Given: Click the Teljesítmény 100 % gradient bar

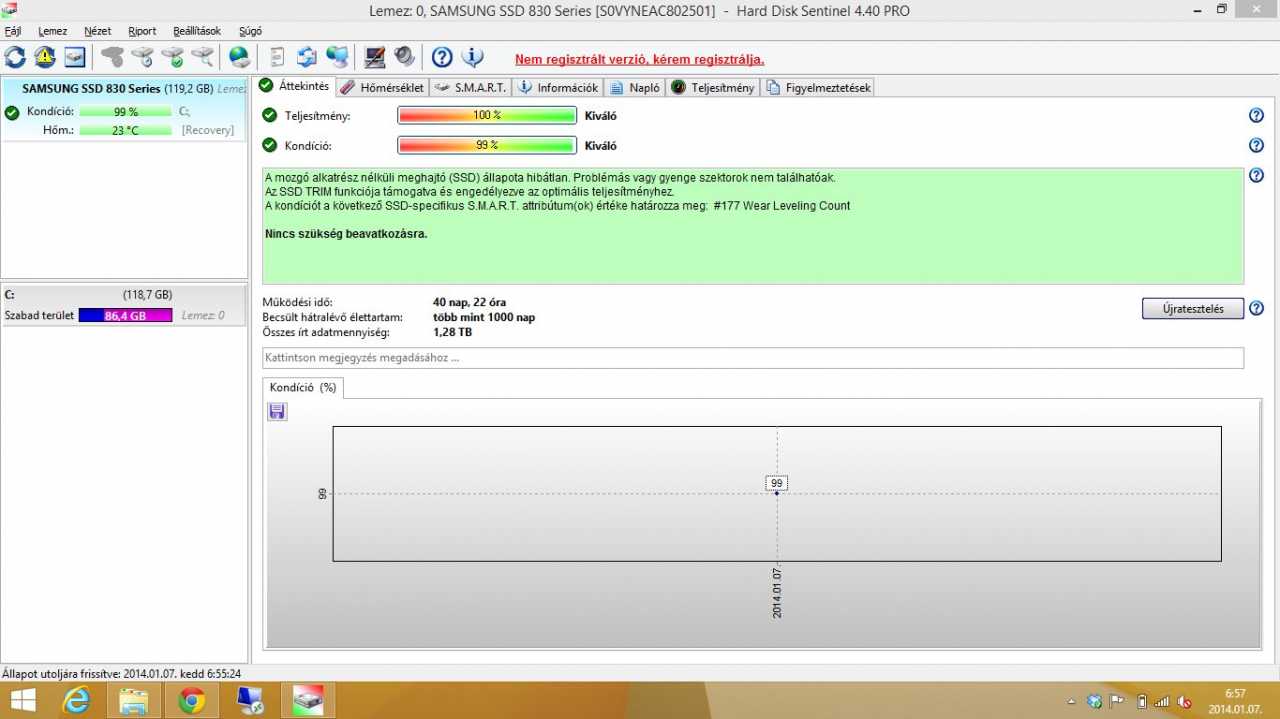Looking at the screenshot, I should (487, 116).
